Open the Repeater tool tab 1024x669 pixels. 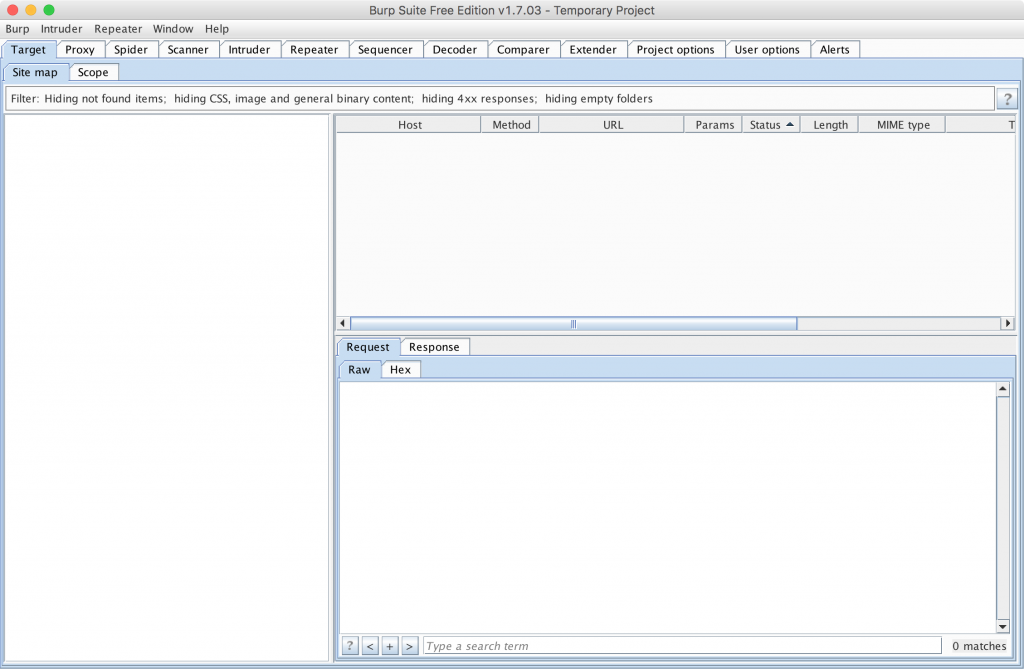(x=314, y=49)
